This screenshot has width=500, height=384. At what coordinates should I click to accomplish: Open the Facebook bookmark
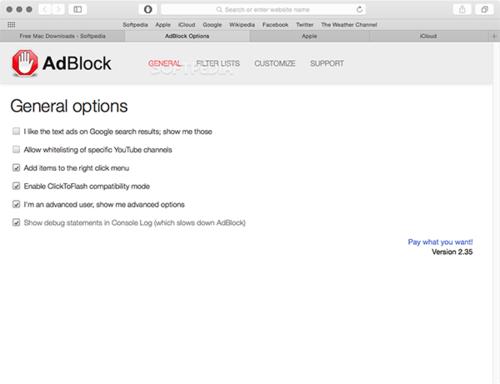click(275, 25)
